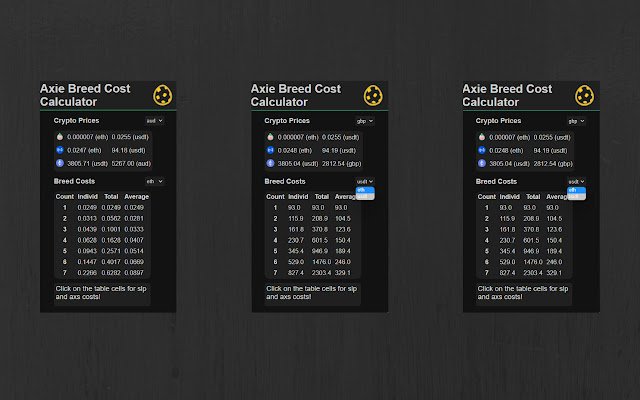Open the eth Breed Costs dropdown in left panel
This screenshot has width=640, height=400.
coord(155,181)
